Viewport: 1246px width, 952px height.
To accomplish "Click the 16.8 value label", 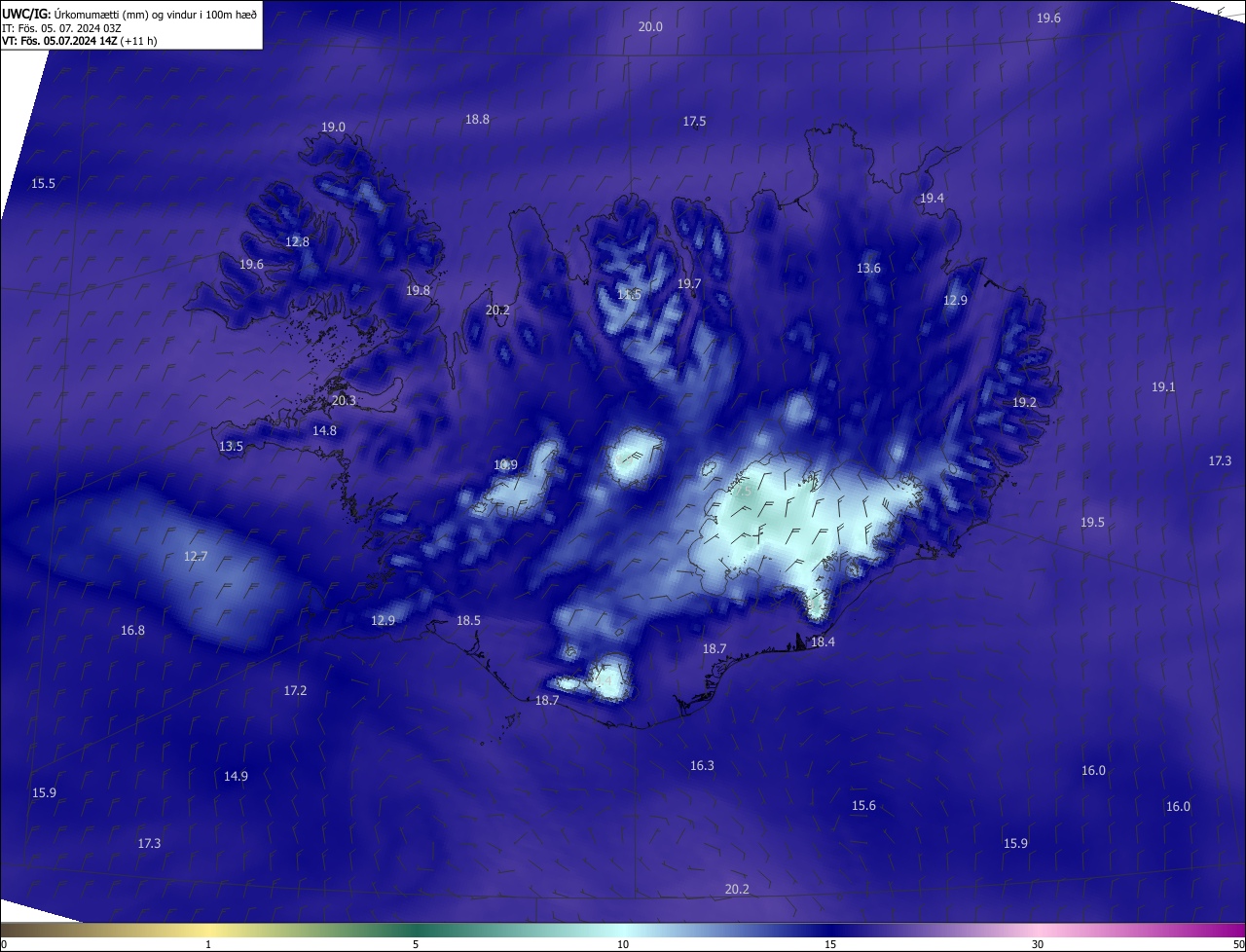I will pyautogui.click(x=132, y=631).
